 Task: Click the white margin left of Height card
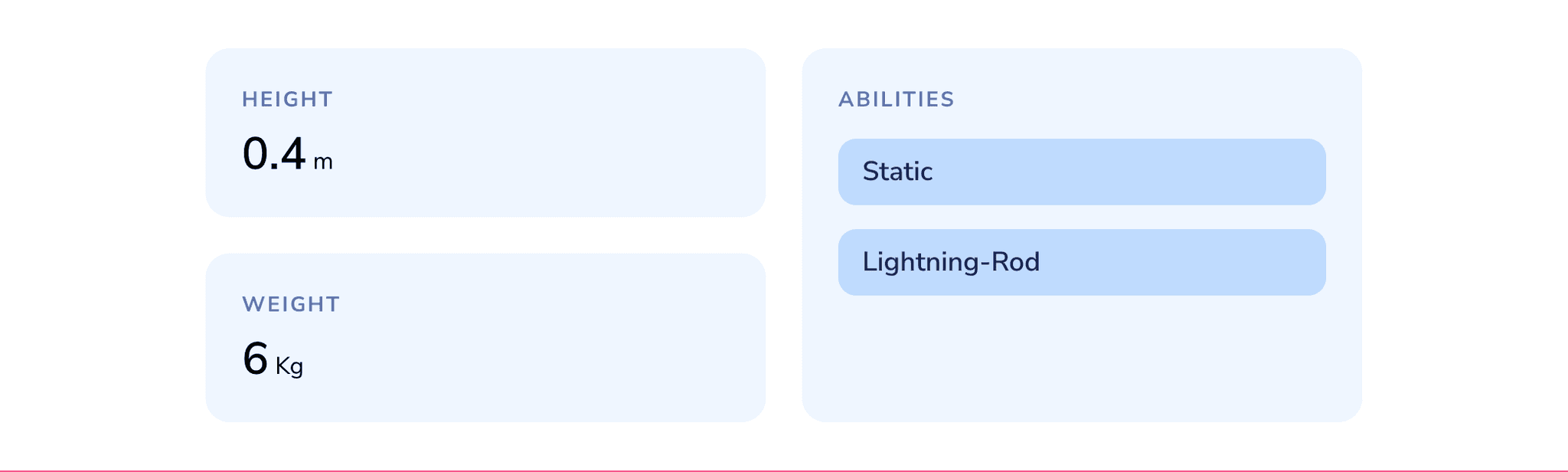[x=100, y=230]
